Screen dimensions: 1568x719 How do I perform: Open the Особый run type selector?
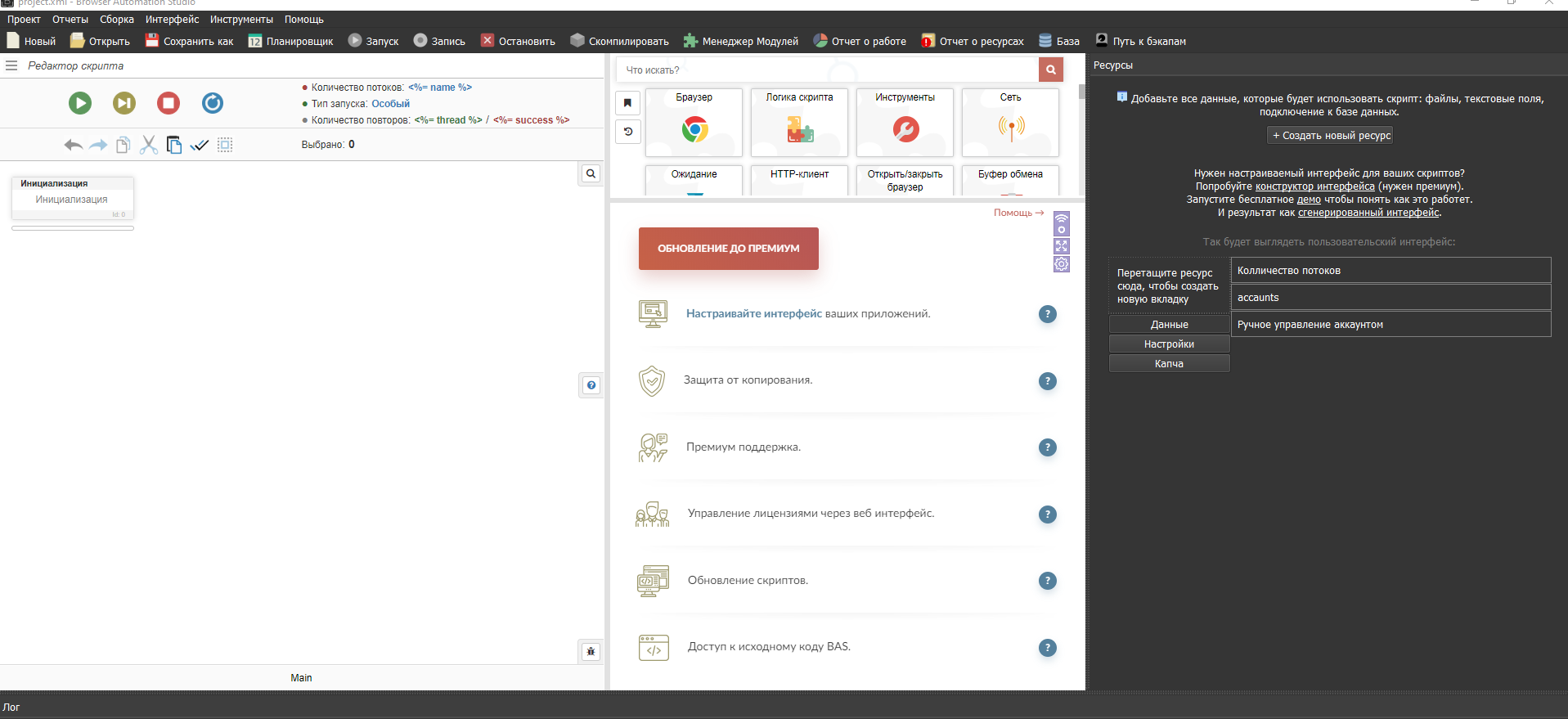click(x=390, y=104)
